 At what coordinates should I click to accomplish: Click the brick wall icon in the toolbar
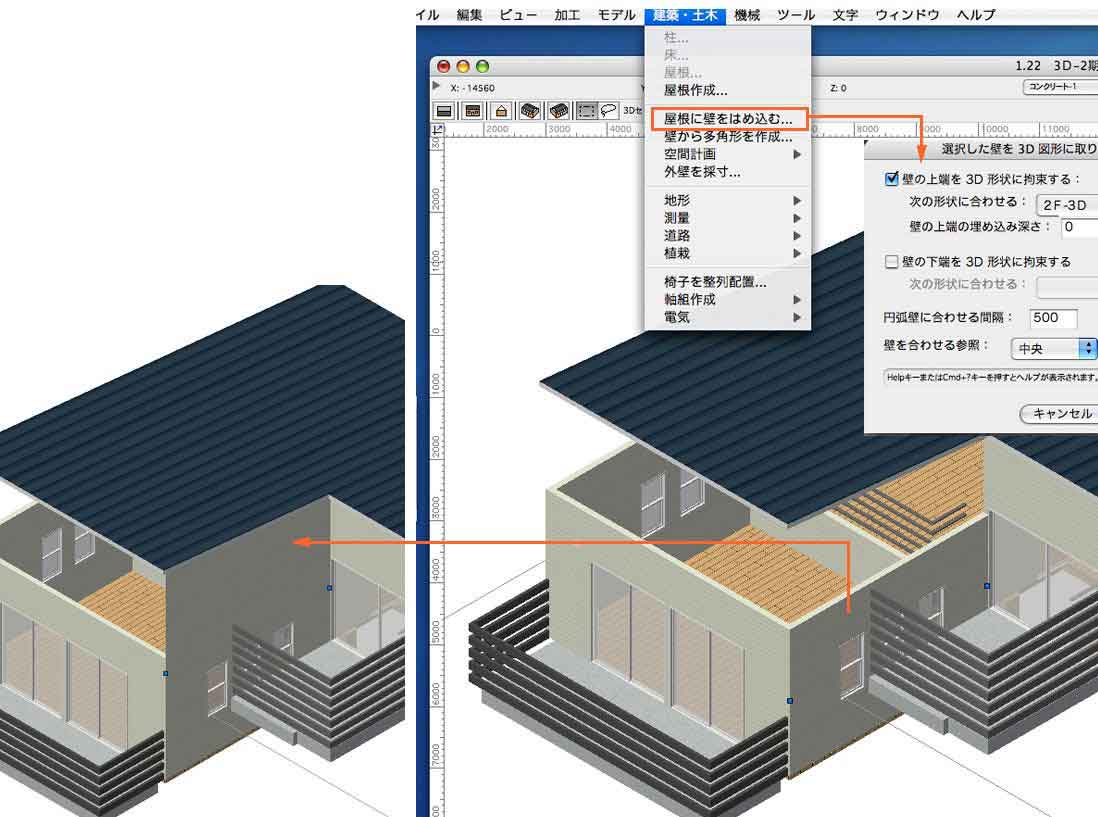pos(472,111)
